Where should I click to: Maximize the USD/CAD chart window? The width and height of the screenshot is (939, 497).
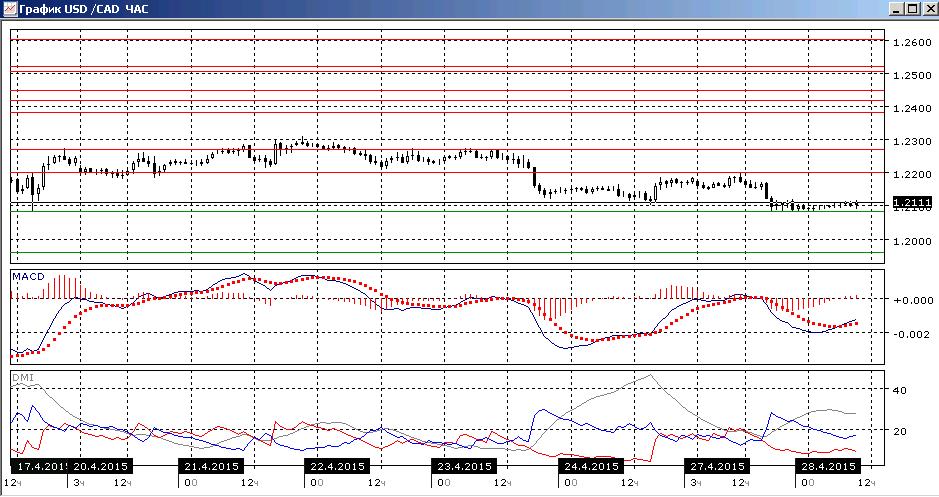pyautogui.click(x=912, y=8)
